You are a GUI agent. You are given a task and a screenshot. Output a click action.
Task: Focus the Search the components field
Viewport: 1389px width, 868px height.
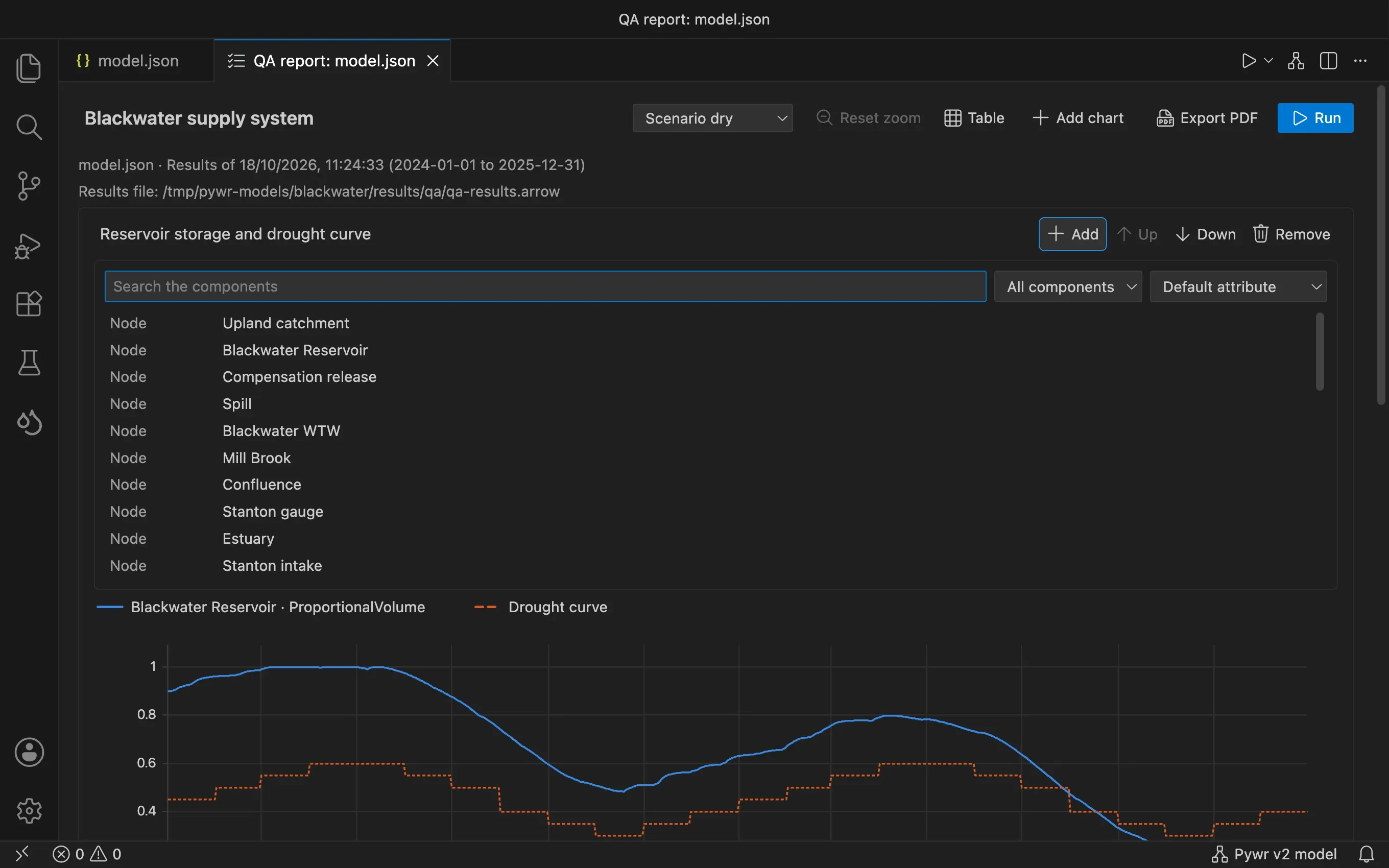(x=545, y=286)
